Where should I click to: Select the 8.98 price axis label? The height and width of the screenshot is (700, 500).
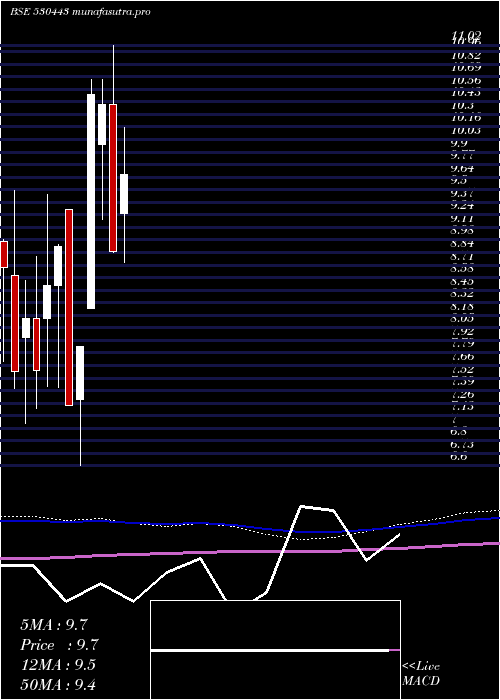(462, 231)
